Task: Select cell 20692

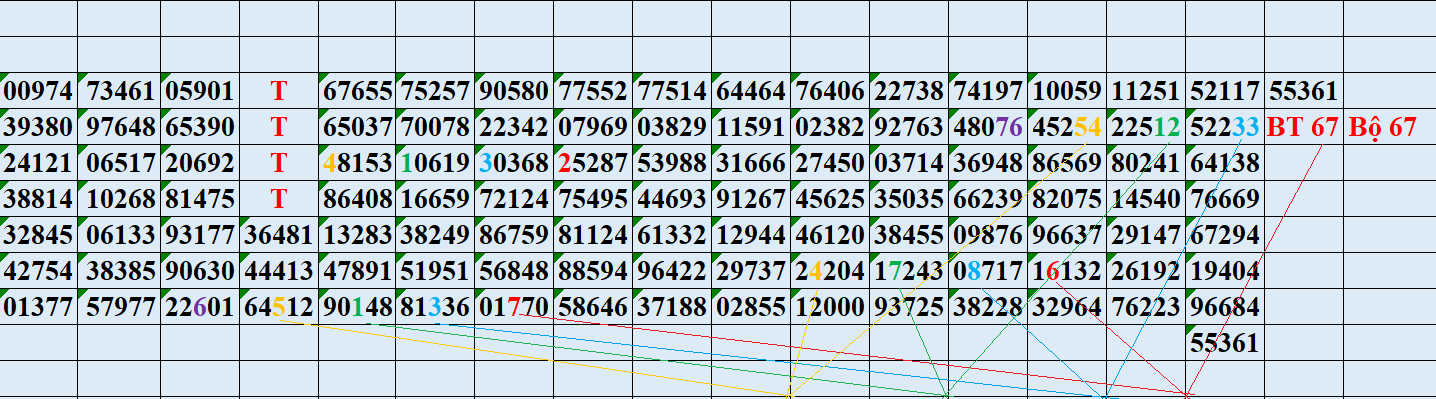Action: pos(200,163)
